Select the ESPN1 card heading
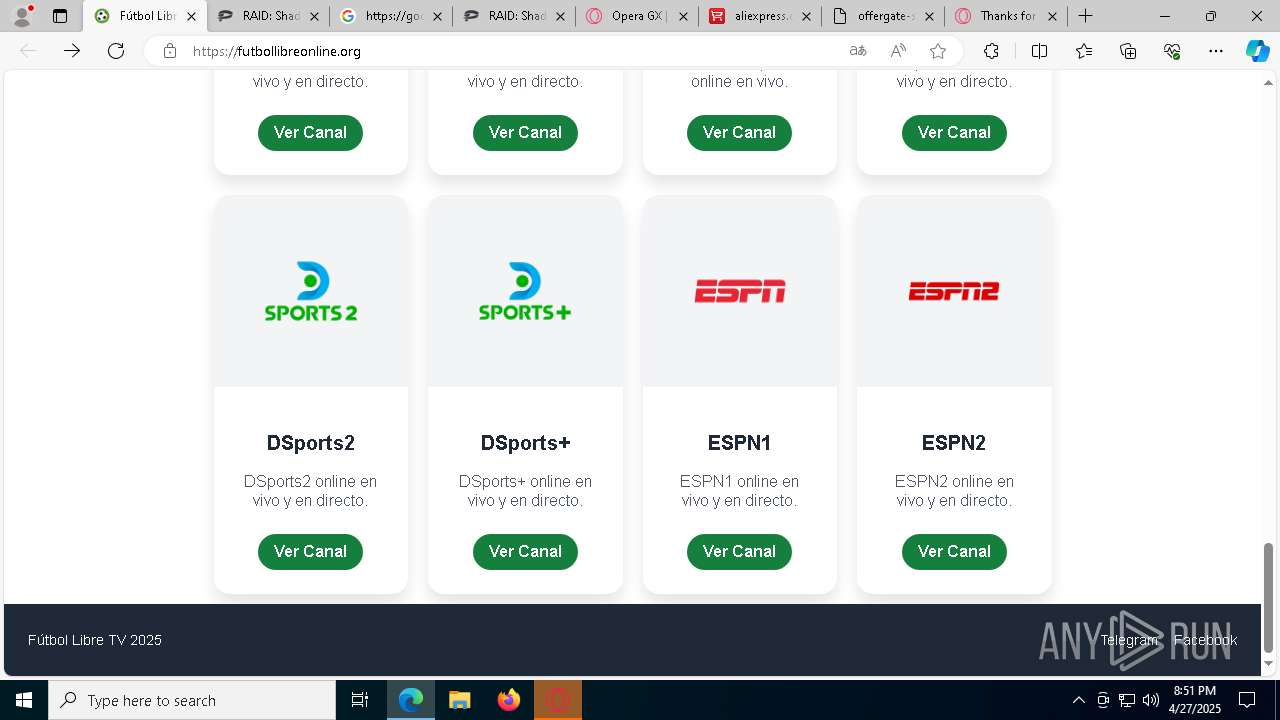 [739, 443]
